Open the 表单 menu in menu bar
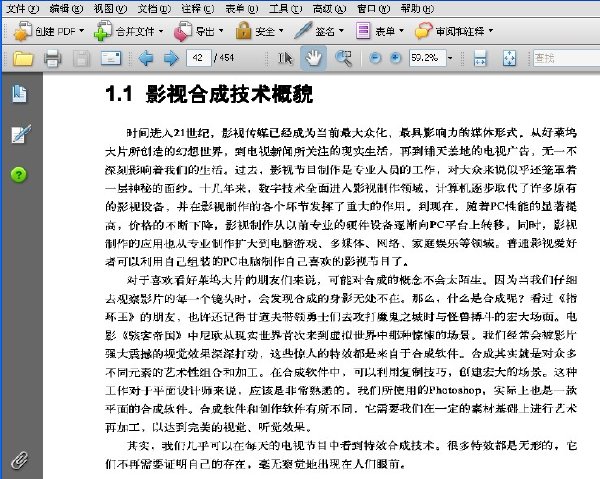Viewport: 600px width, 479px height. tap(242, 8)
